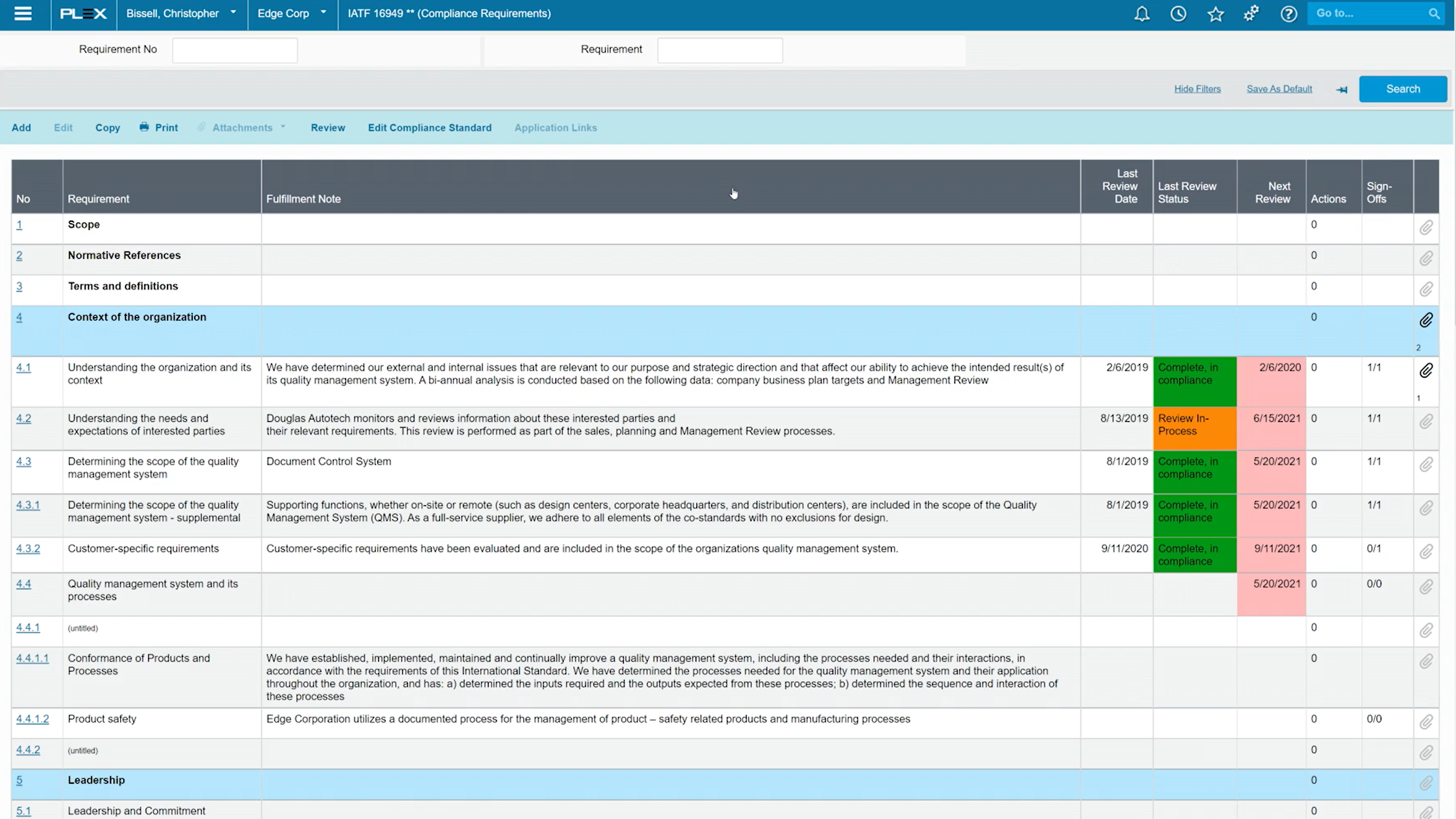Expand the Edge Corp company dropdown
Image resolution: width=1456 pixels, height=819 pixels.
click(x=292, y=14)
